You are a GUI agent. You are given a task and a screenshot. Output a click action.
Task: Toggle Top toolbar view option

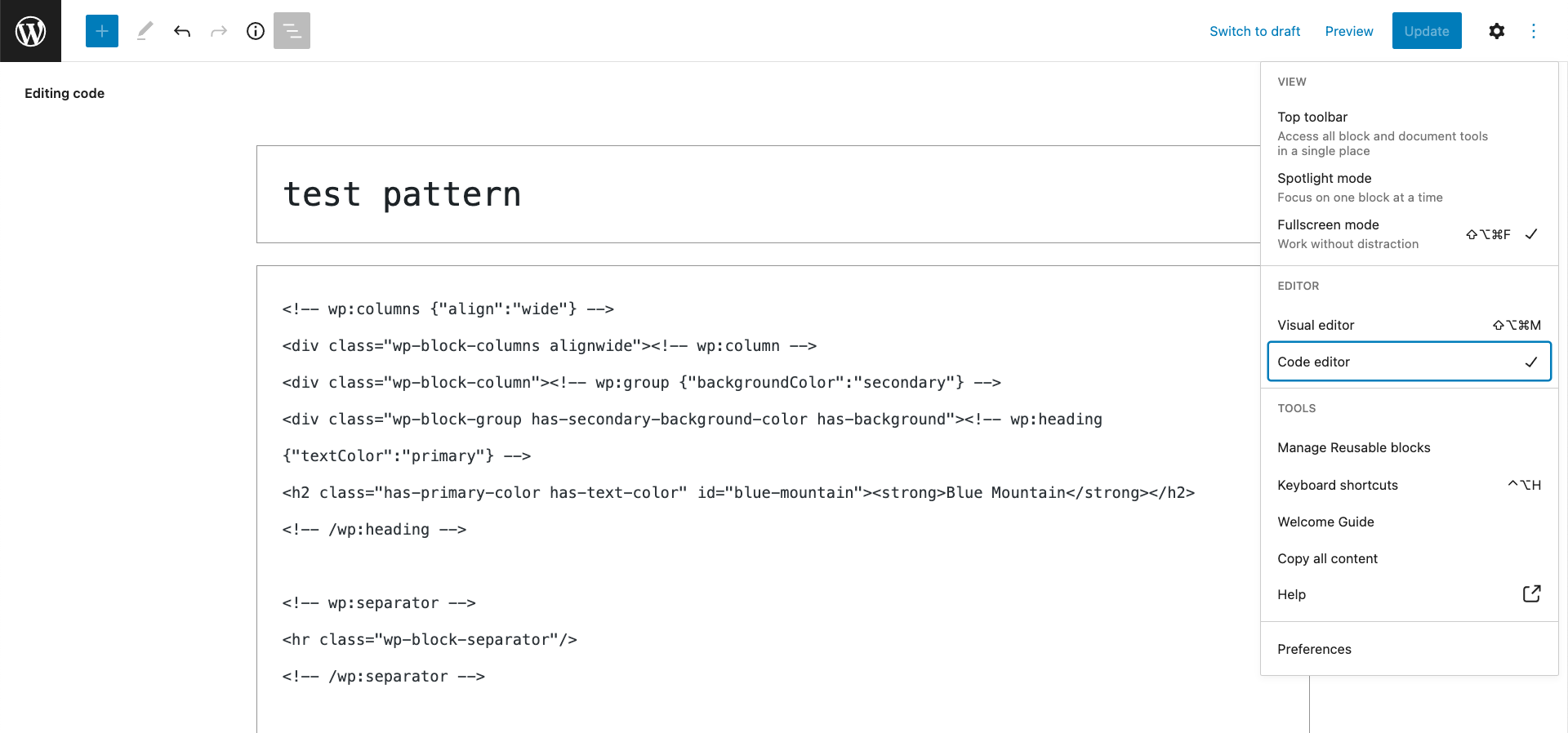[1409, 133]
